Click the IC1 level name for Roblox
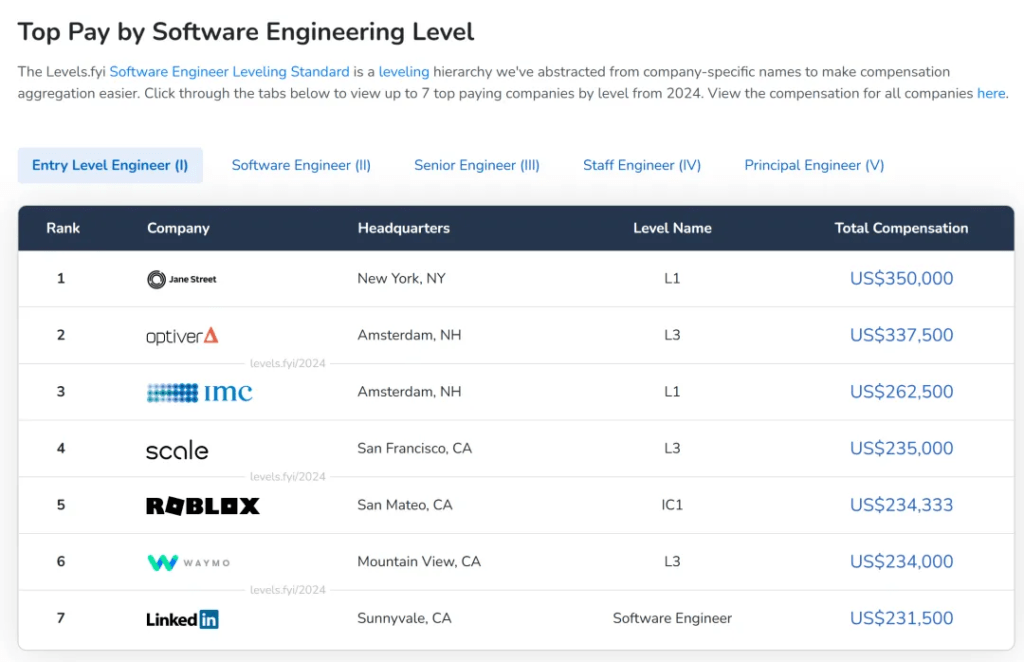Image resolution: width=1024 pixels, height=662 pixels. click(x=672, y=505)
